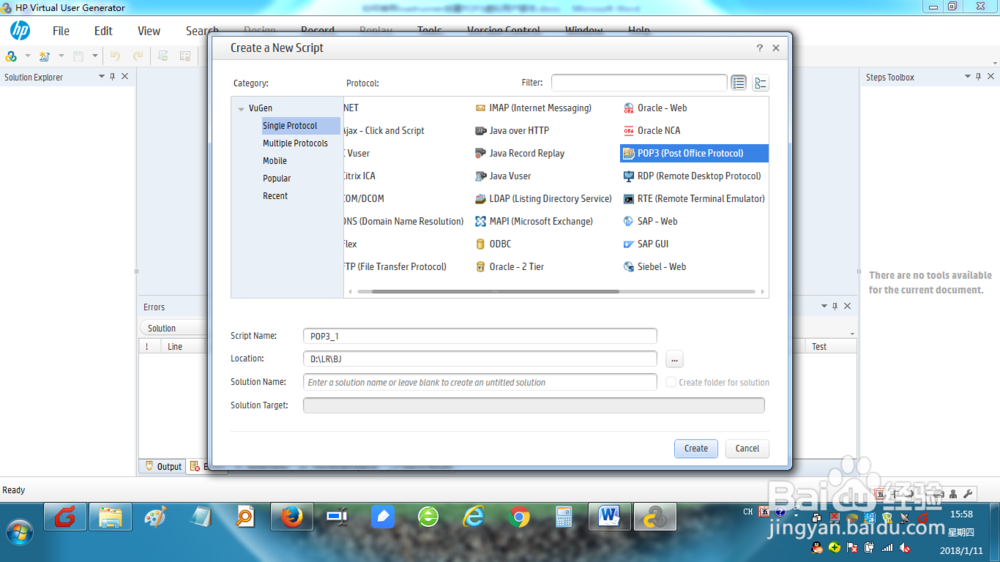Browse for script location folder
This screenshot has width=1000, height=562.
[x=674, y=359]
